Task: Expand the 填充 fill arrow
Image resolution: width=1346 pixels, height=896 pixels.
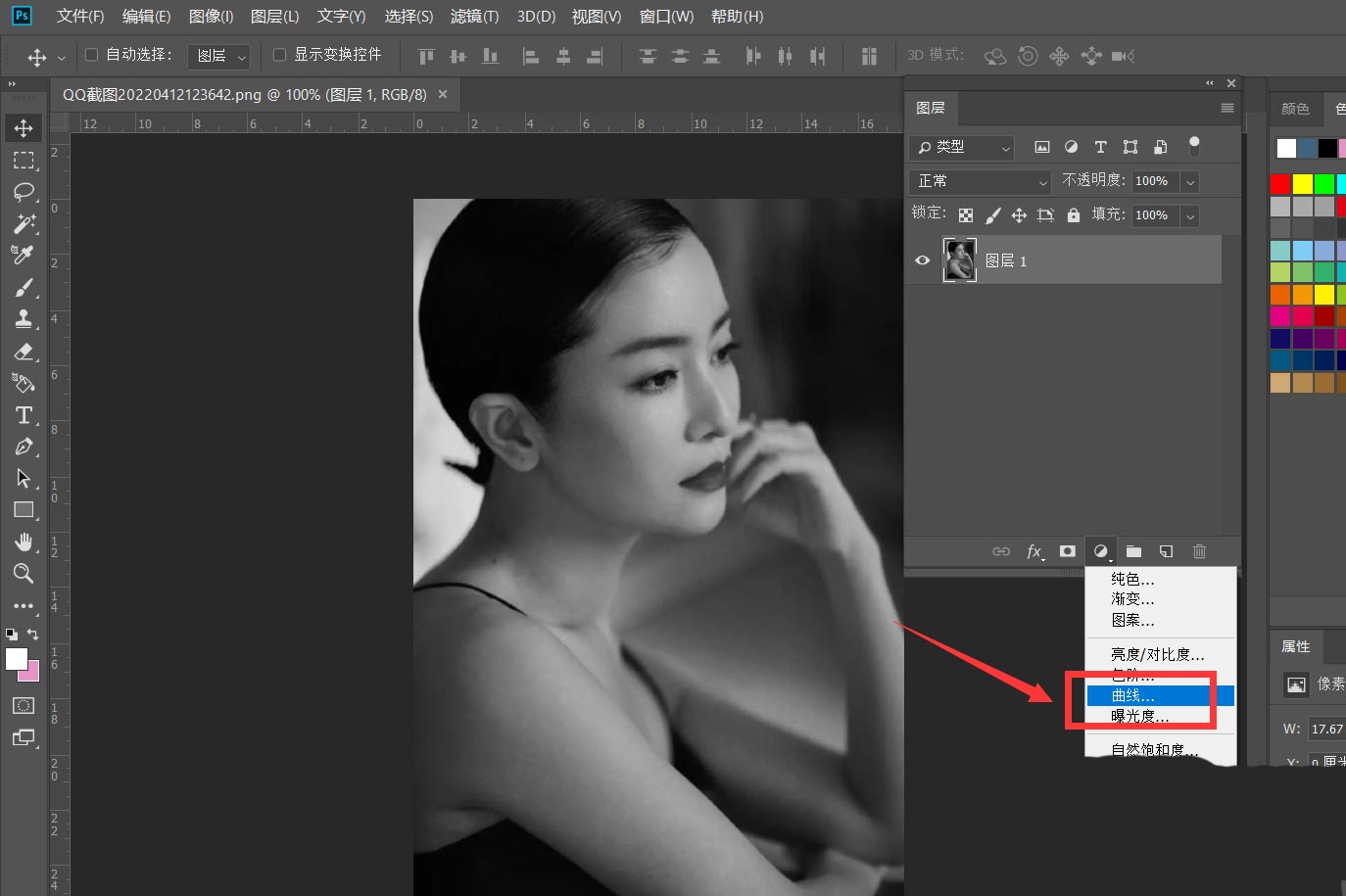Action: (x=1189, y=215)
